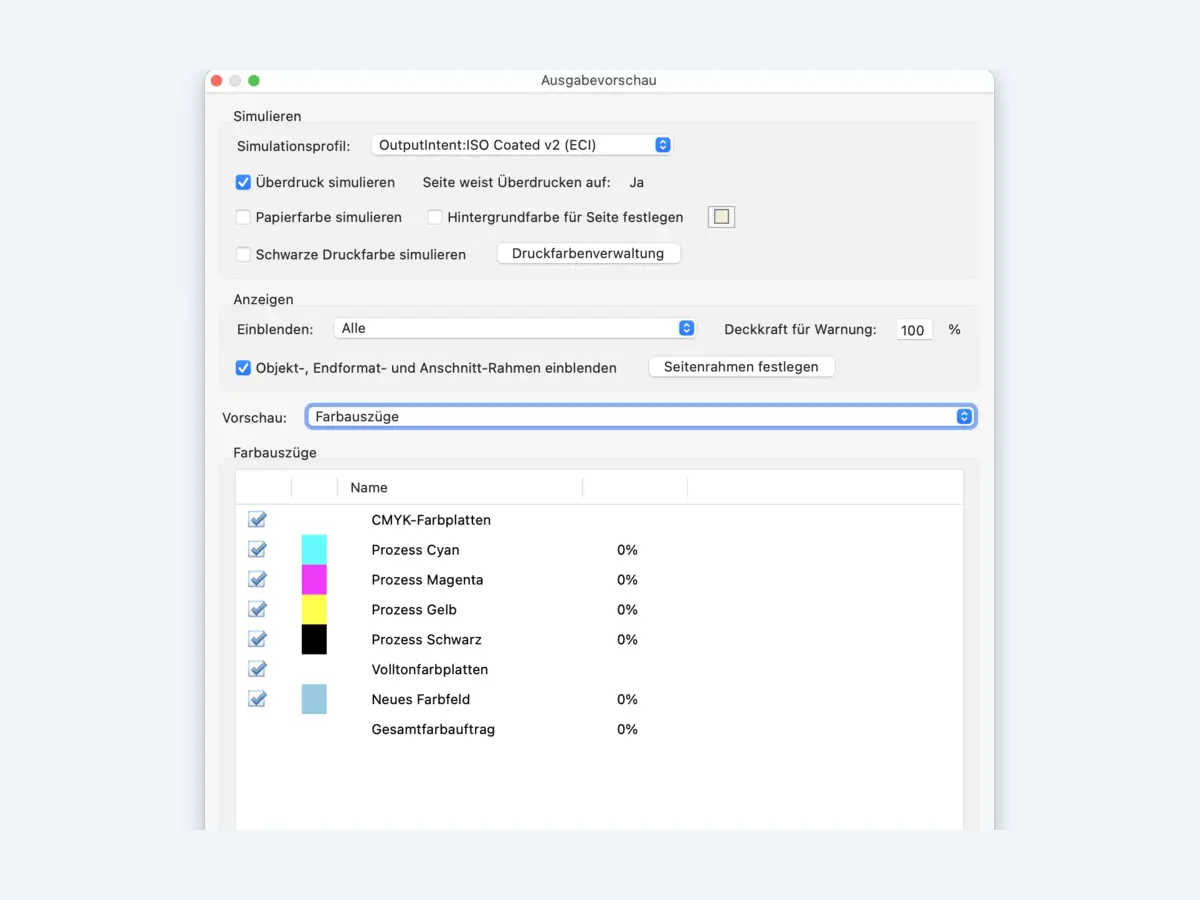Enable Schwarze Druckfarbe simulieren checkbox
The width and height of the screenshot is (1200, 900).
[243, 254]
